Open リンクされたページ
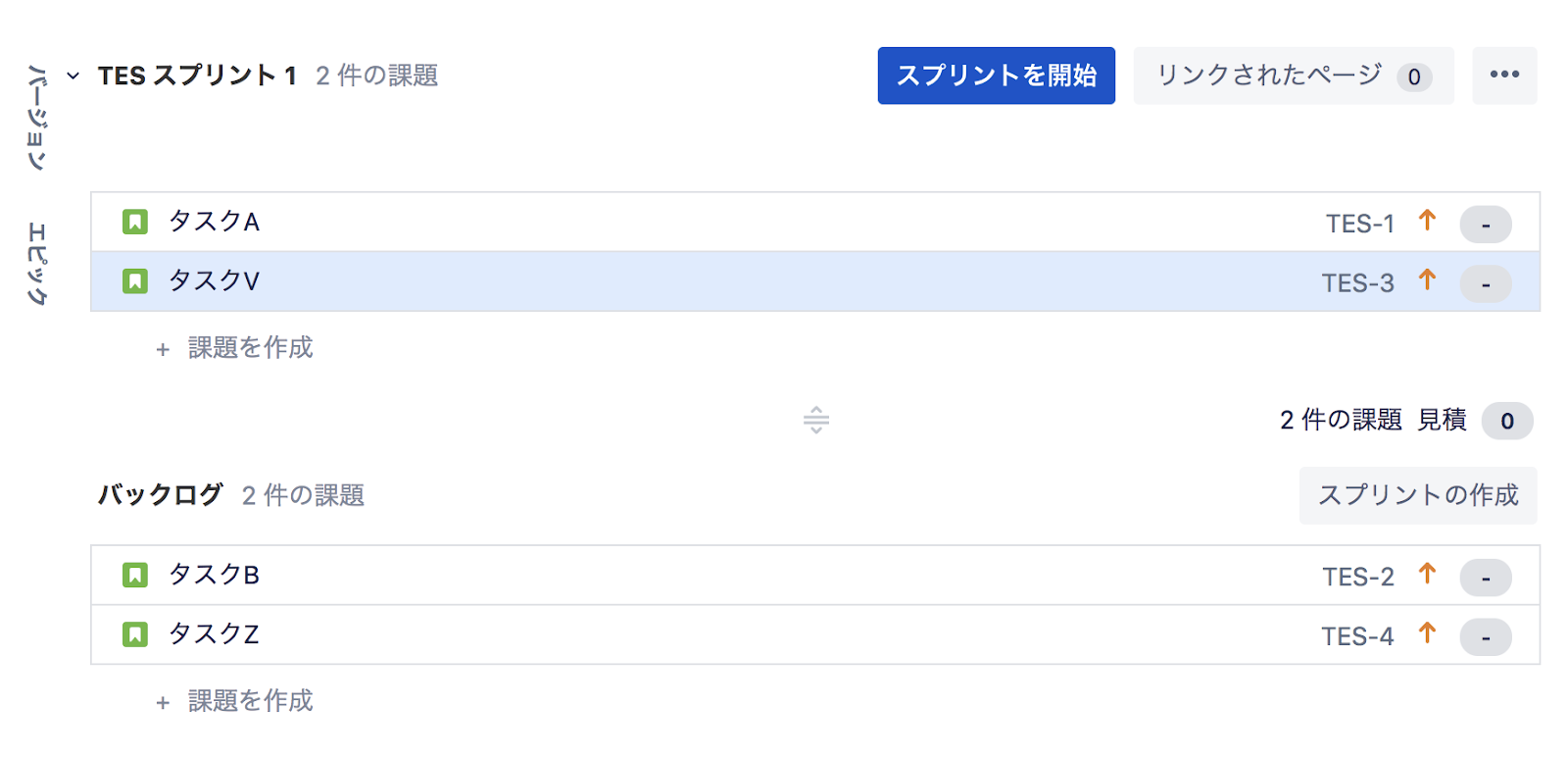The height and width of the screenshot is (757, 1568). (1293, 76)
